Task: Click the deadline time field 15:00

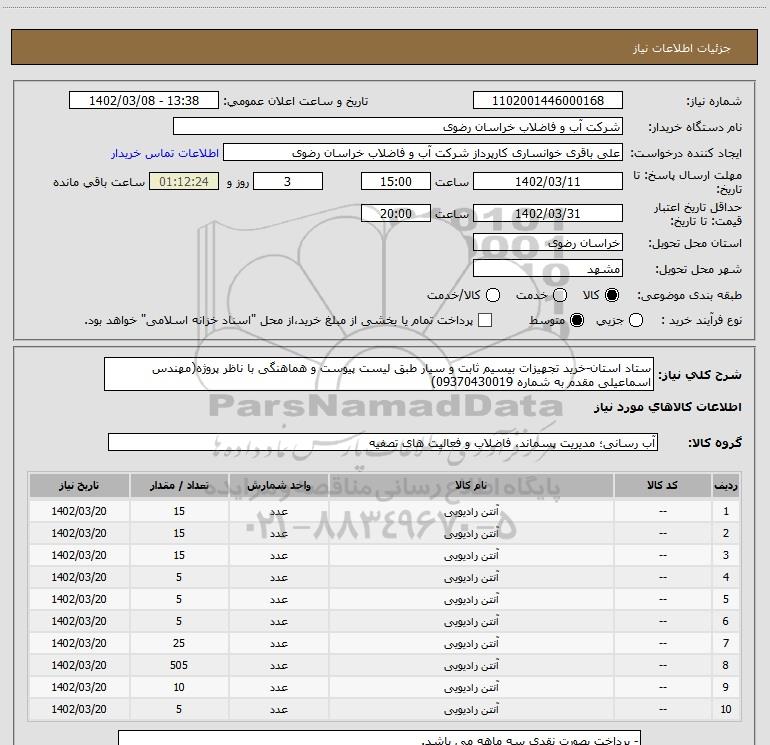Action: point(396,181)
